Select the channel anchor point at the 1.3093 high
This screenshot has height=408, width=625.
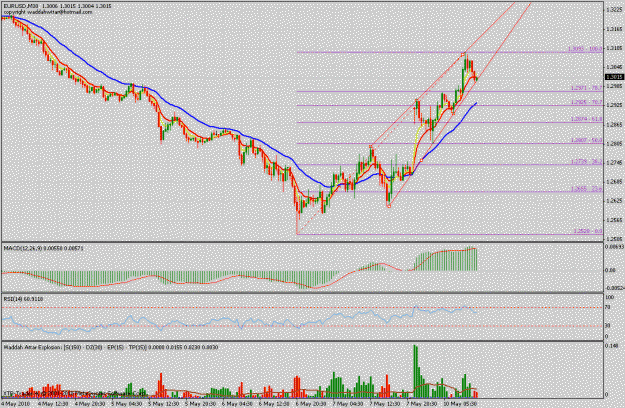(464, 53)
